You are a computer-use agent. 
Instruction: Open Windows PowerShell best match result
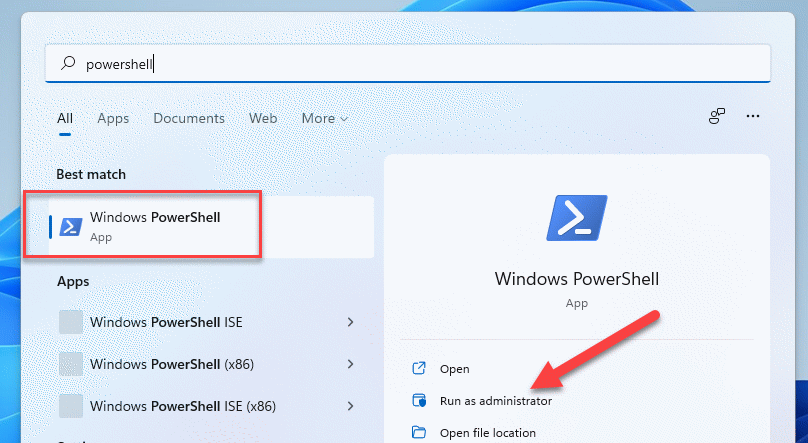point(211,227)
